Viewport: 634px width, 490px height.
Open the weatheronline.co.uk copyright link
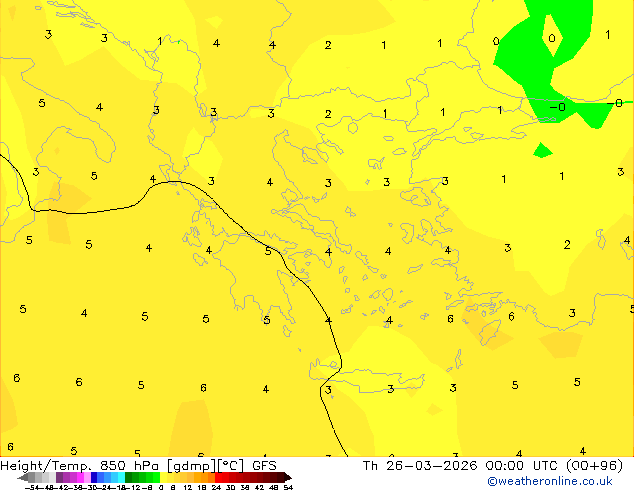coord(549,481)
